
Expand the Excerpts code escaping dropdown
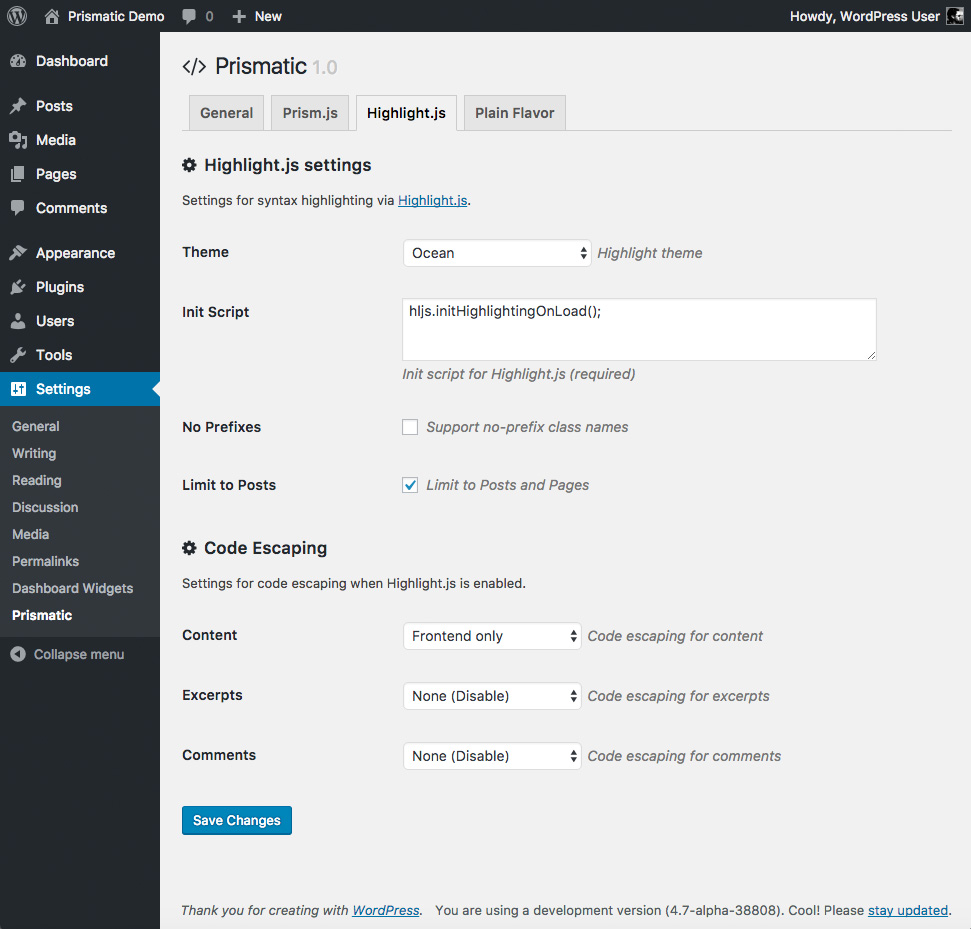(491, 696)
